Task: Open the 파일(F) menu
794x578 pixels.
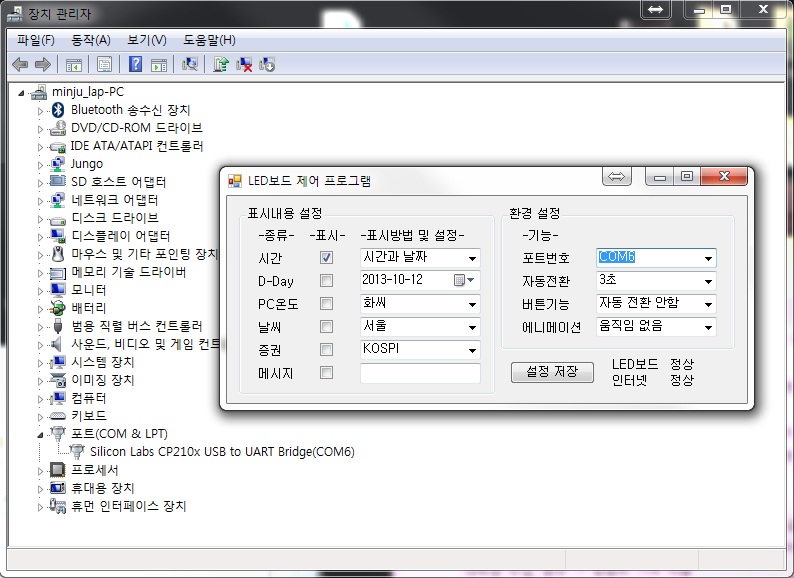Action: 35,40
